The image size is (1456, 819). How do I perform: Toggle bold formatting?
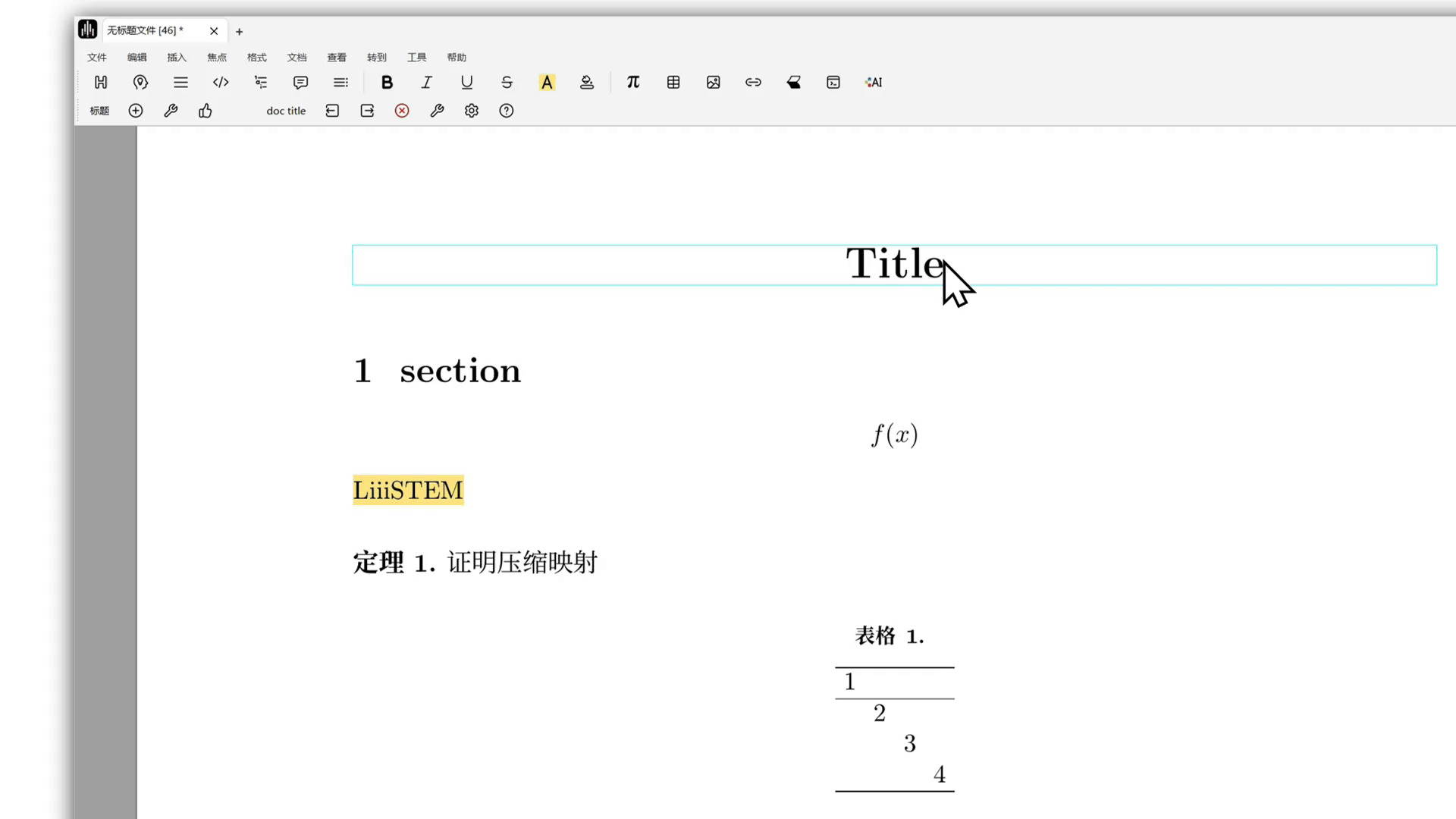[387, 82]
